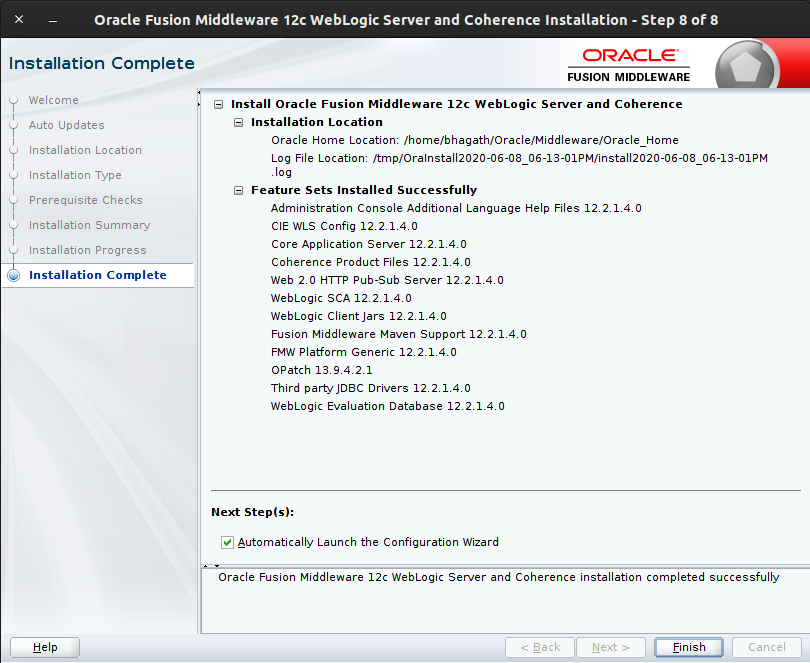
Task: Open the Help dialog
Action: pyautogui.click(x=45, y=647)
